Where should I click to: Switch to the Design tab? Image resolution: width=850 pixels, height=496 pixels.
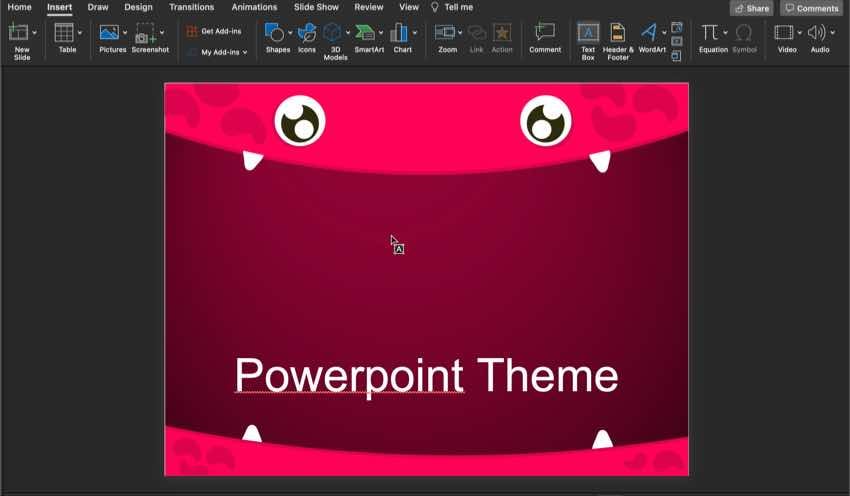(x=138, y=7)
